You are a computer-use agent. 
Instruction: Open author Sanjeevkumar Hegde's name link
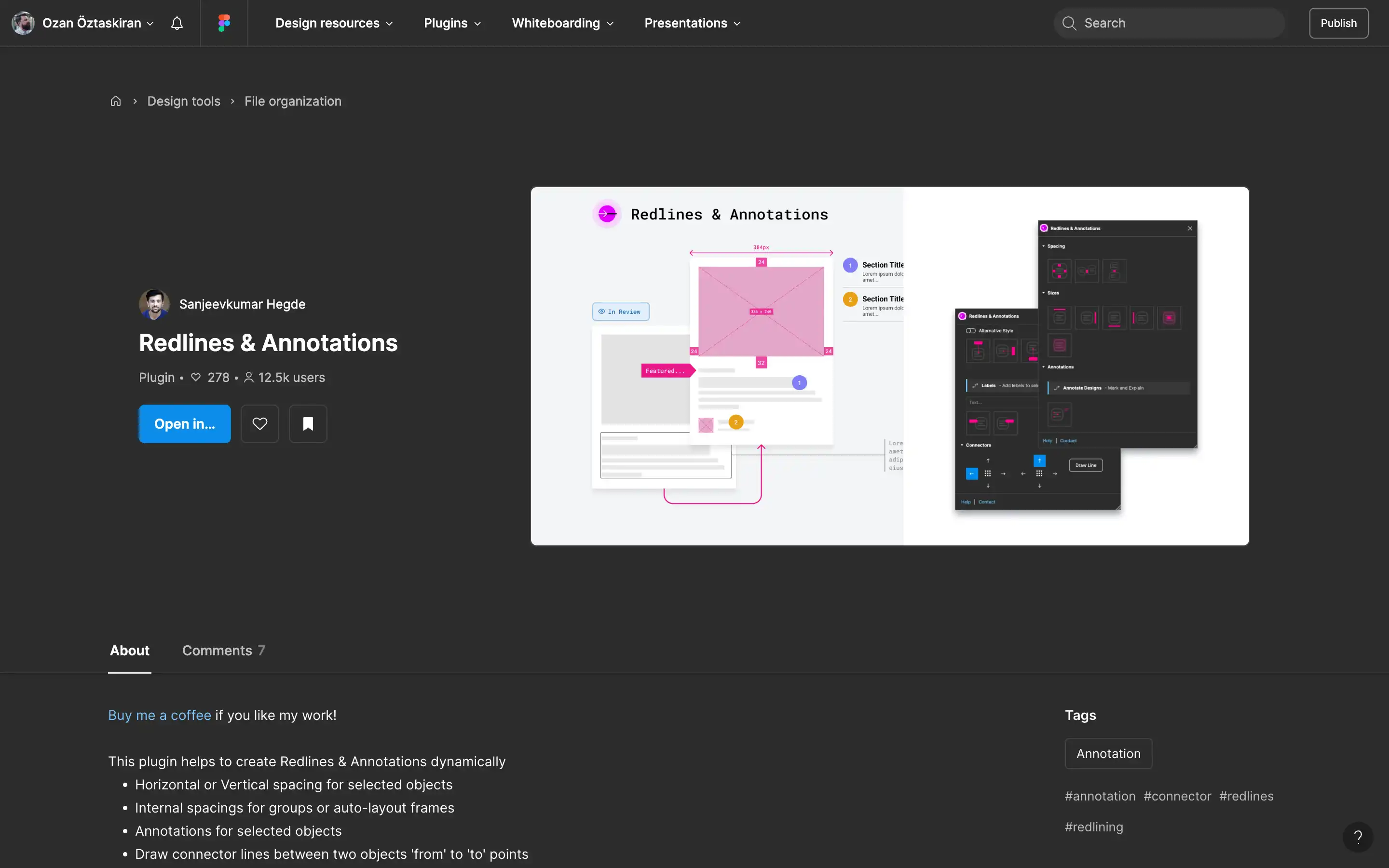coord(242,304)
